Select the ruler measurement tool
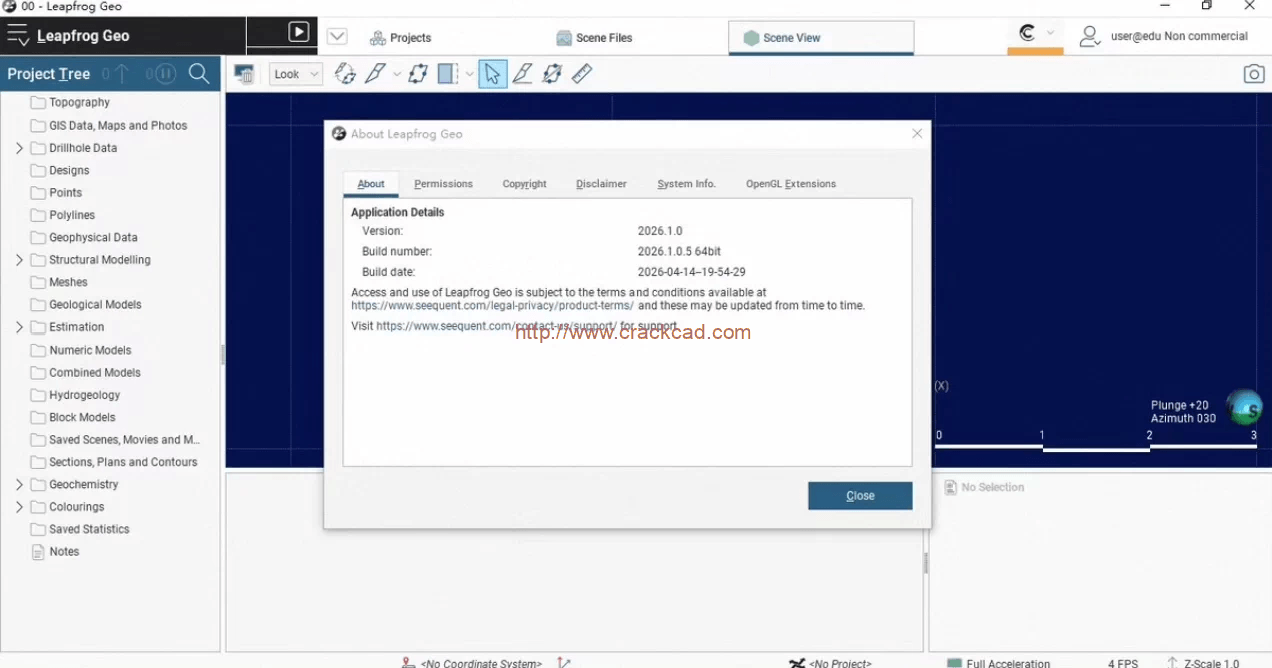This screenshot has height=668, width=1272. [x=582, y=74]
